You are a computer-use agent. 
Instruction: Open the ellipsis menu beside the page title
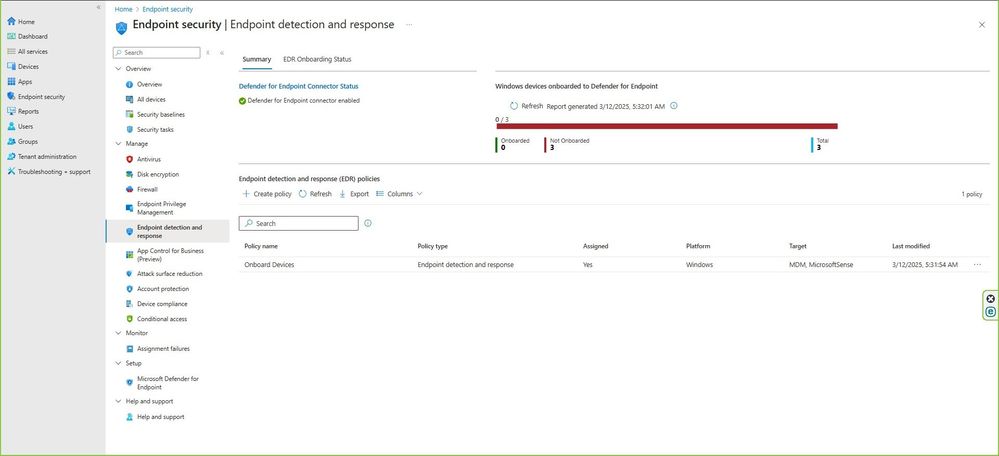(x=409, y=25)
